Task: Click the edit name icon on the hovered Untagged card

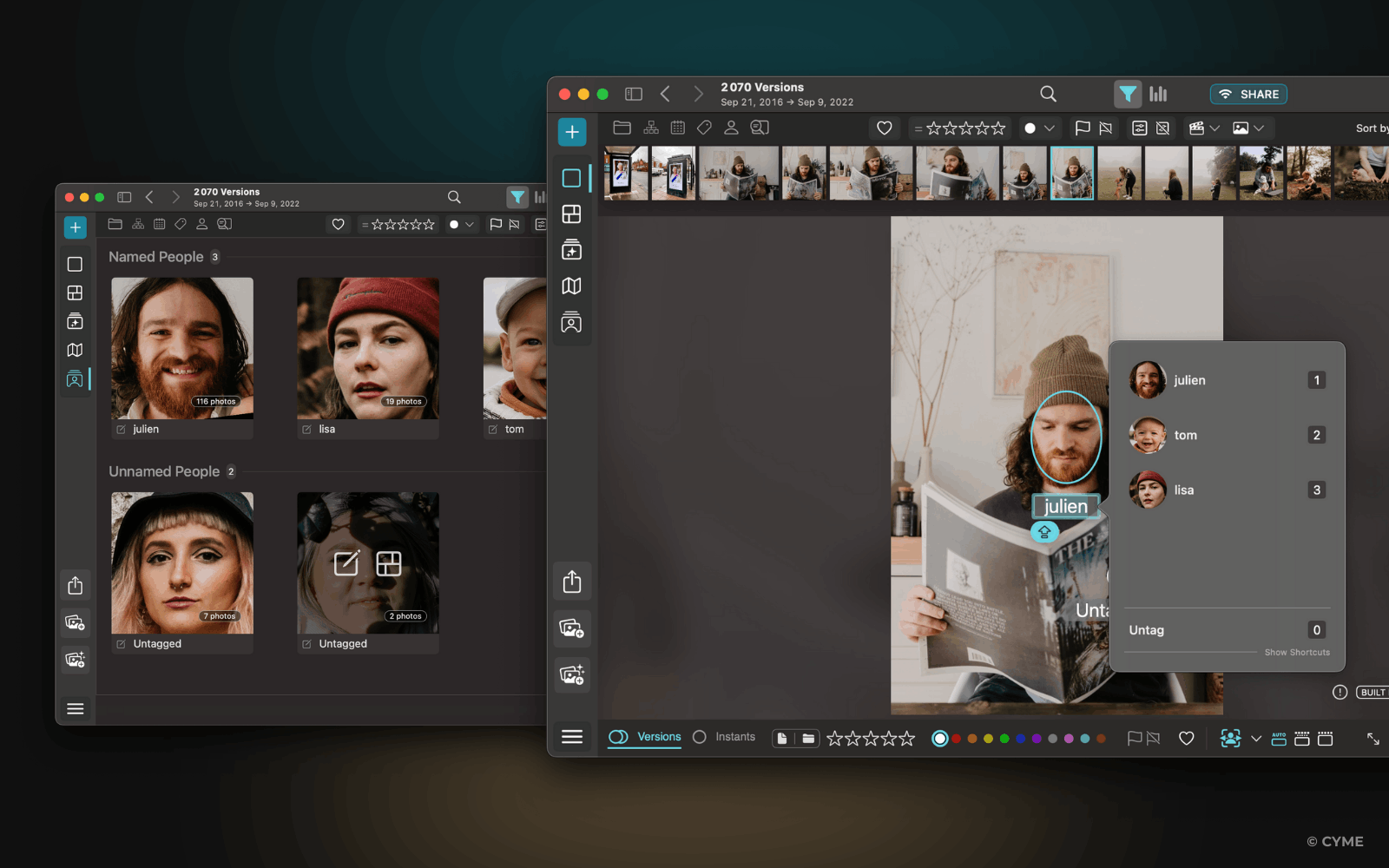Action: click(x=346, y=563)
